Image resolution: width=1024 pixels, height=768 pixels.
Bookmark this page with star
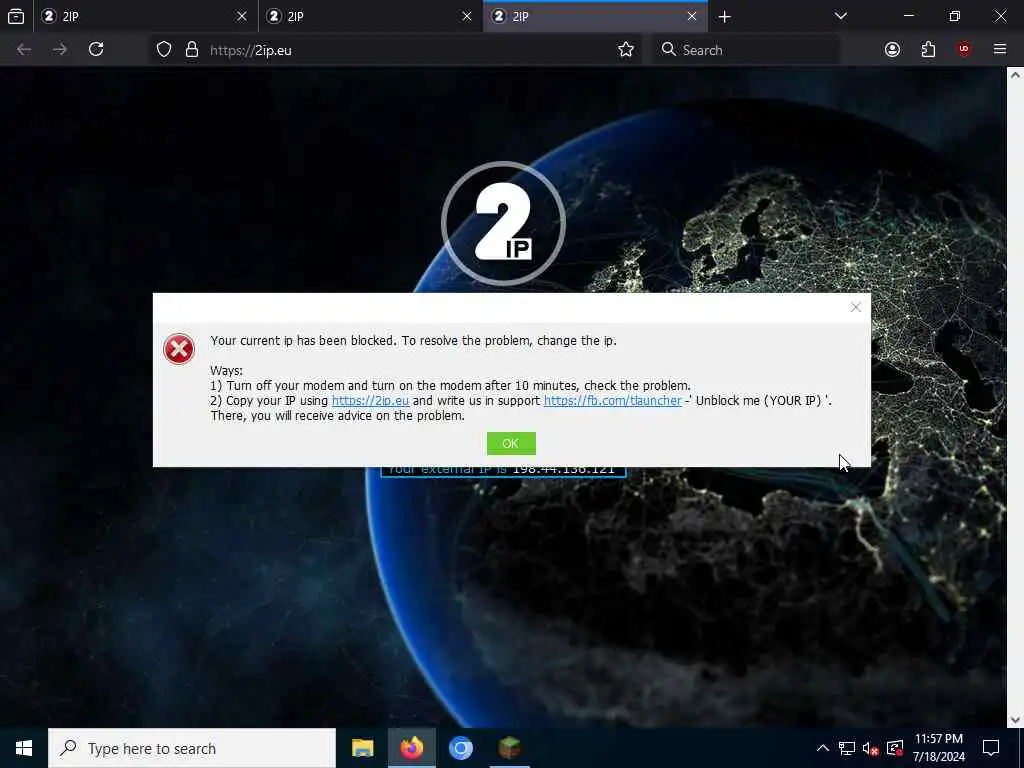pos(626,50)
